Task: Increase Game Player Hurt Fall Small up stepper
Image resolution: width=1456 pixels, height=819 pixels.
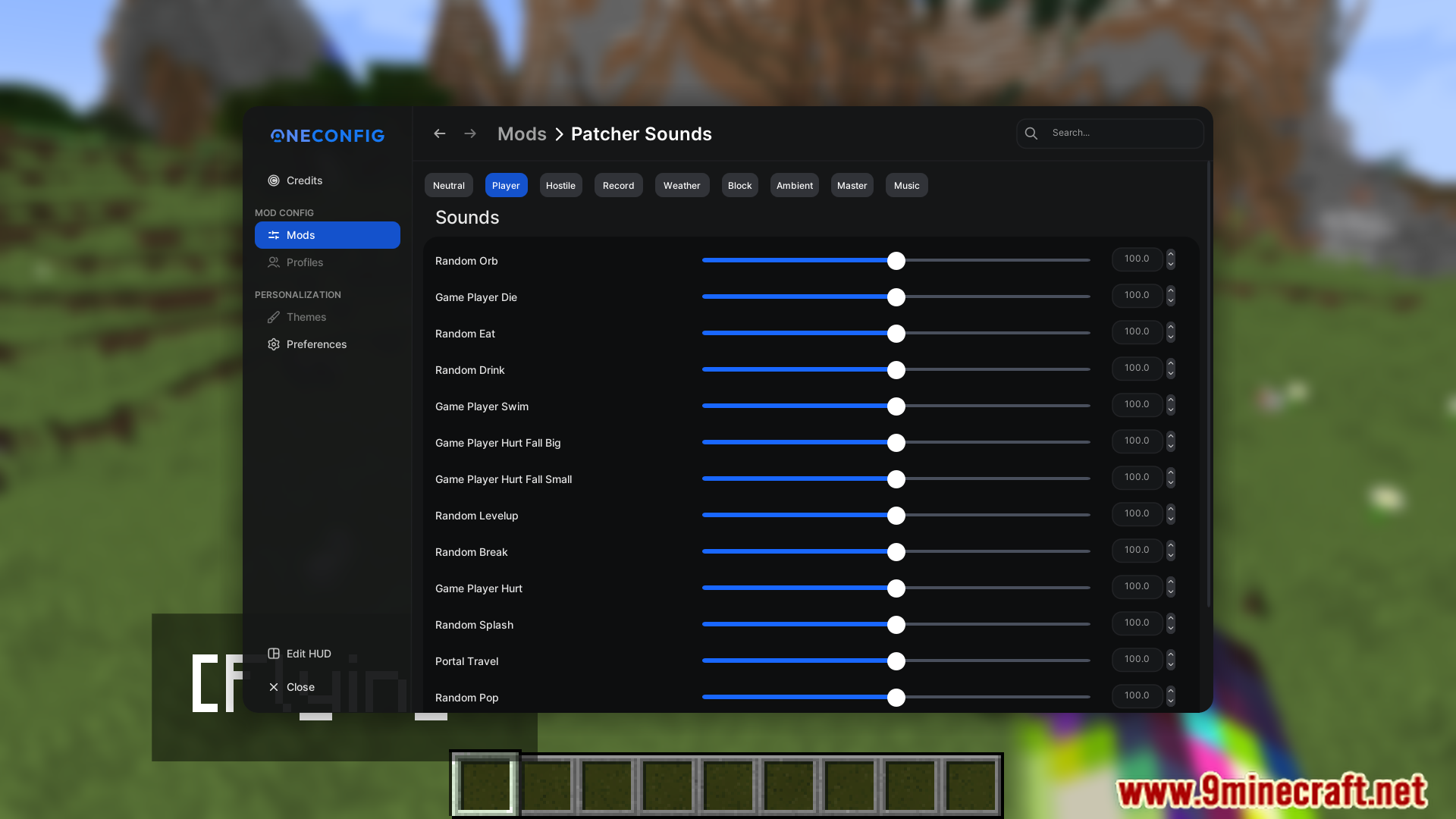Action: point(1171,472)
